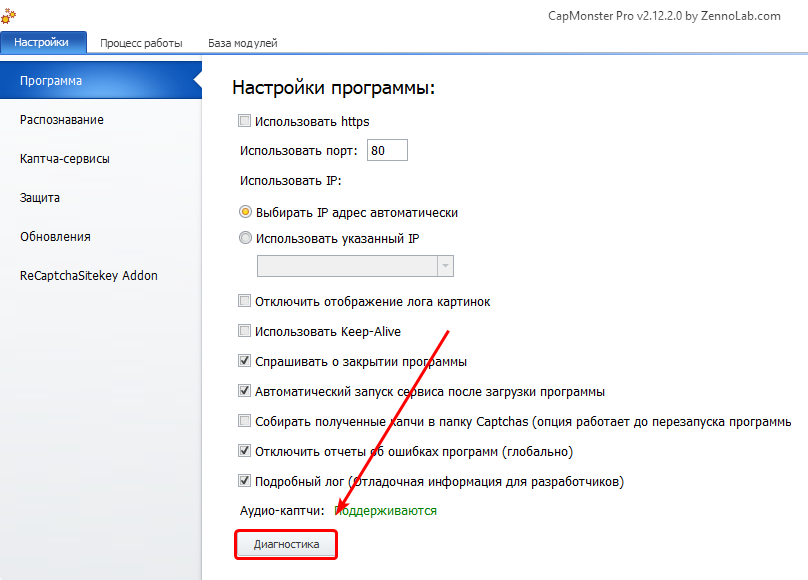Toggle "Отключить отображение лога картинок" checkbox
The height and width of the screenshot is (580, 808).
(245, 301)
